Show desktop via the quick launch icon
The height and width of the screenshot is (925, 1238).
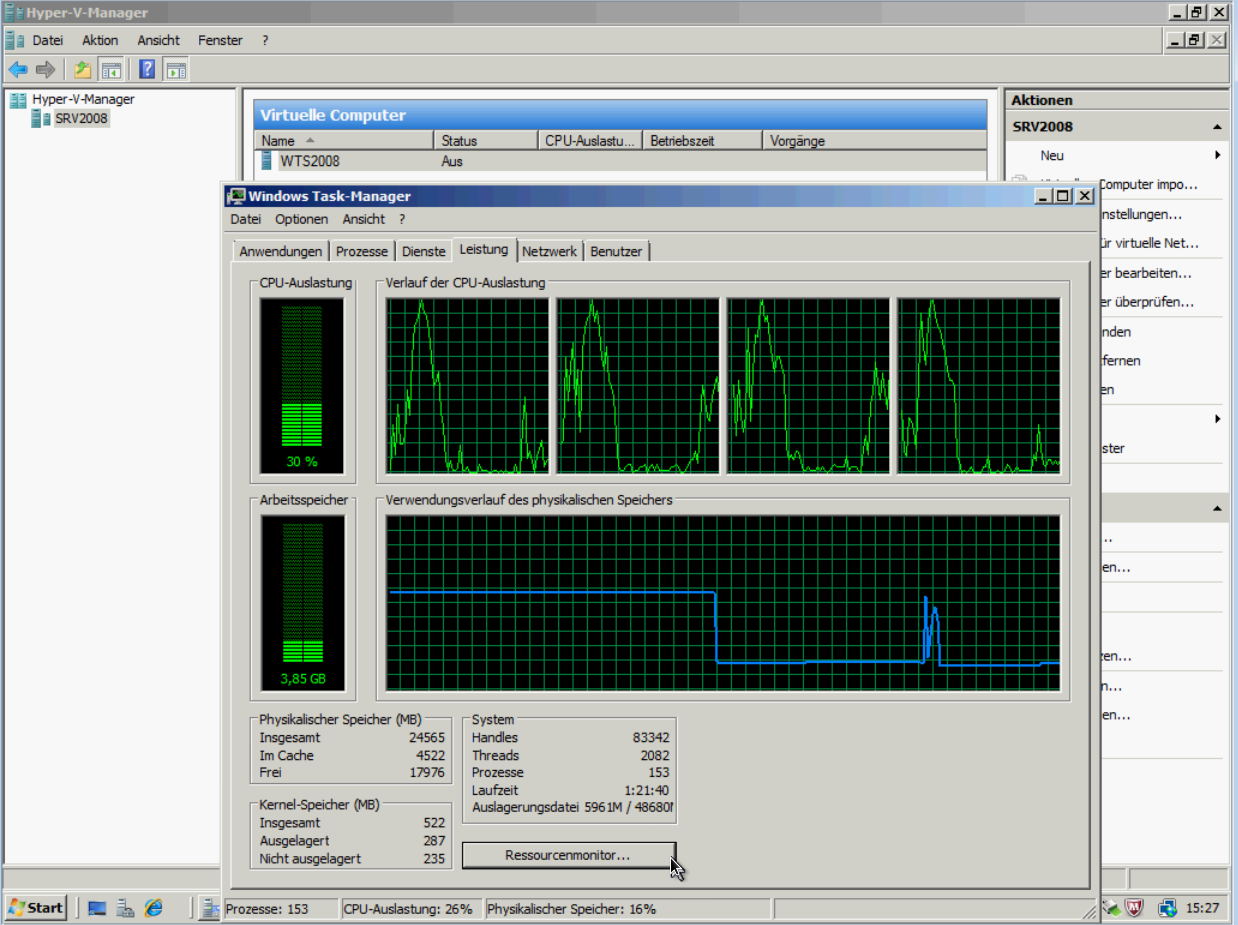click(97, 908)
